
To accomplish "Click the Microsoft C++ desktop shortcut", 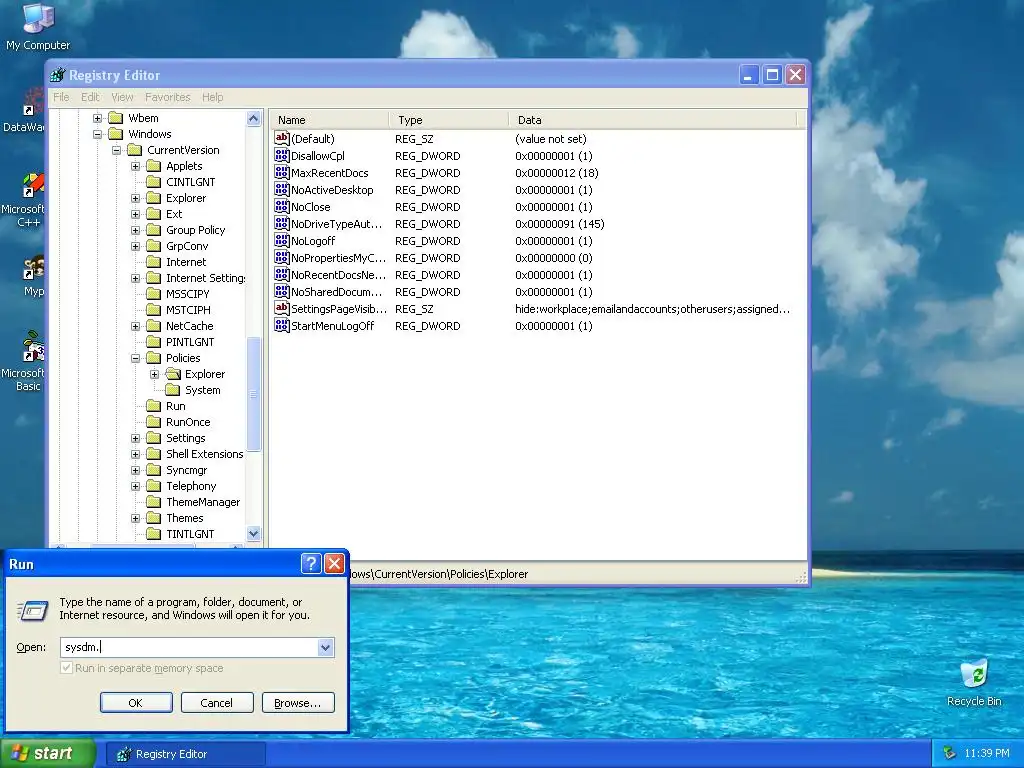I will pyautogui.click(x=28, y=199).
